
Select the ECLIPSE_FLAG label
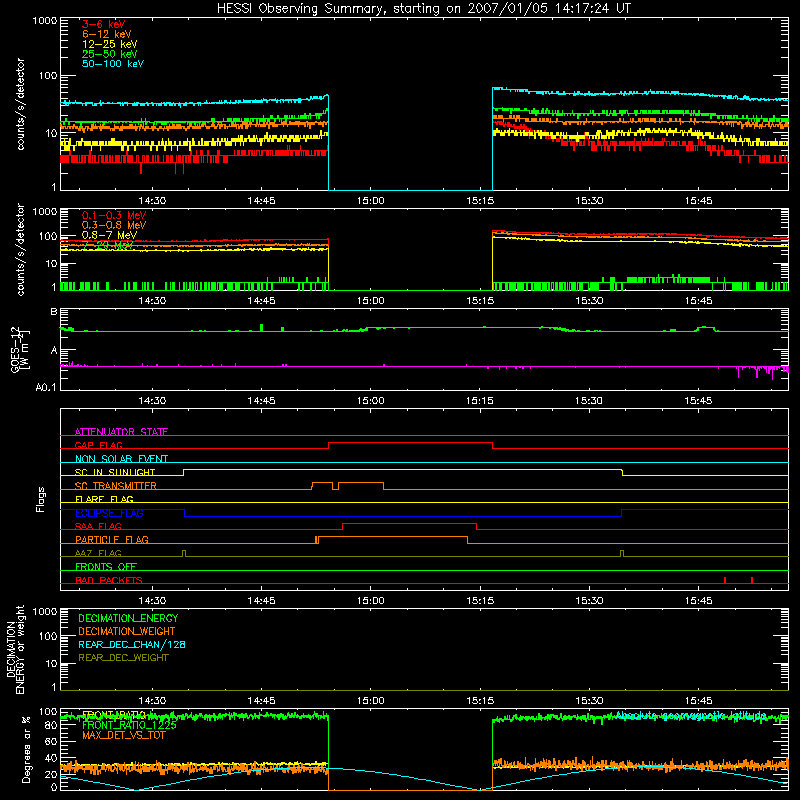coord(109,513)
